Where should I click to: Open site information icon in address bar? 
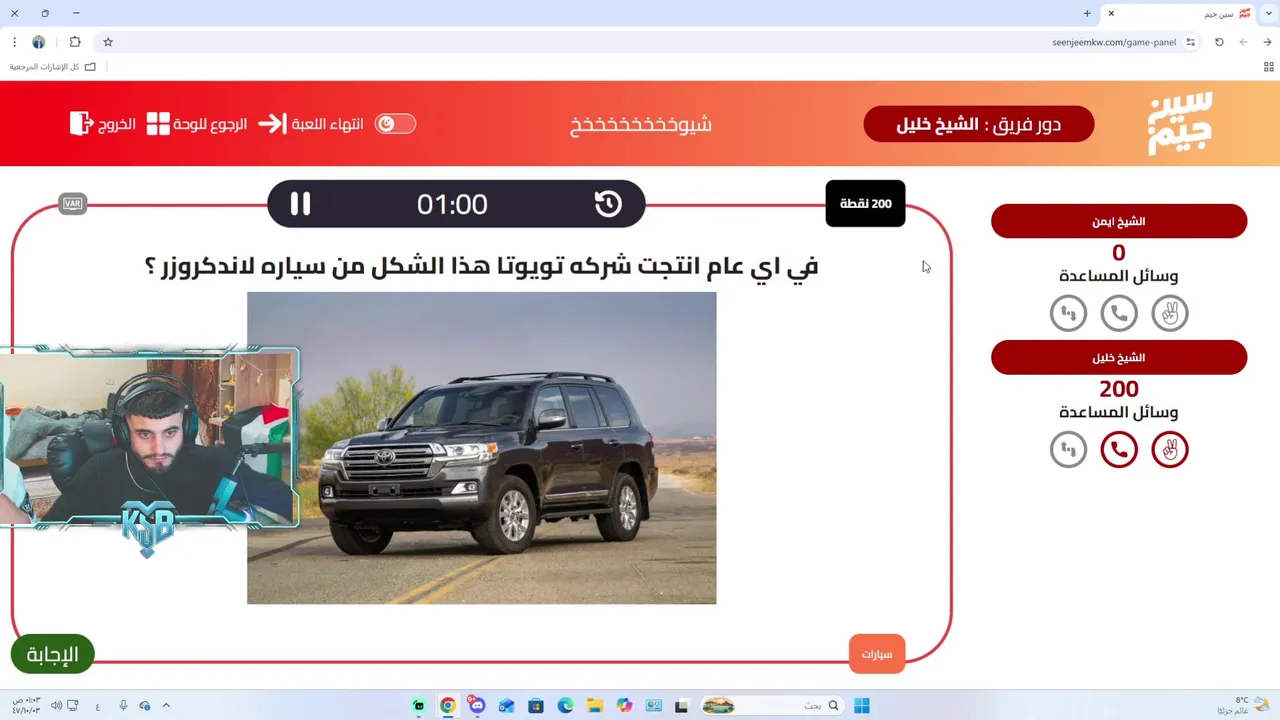point(1190,42)
